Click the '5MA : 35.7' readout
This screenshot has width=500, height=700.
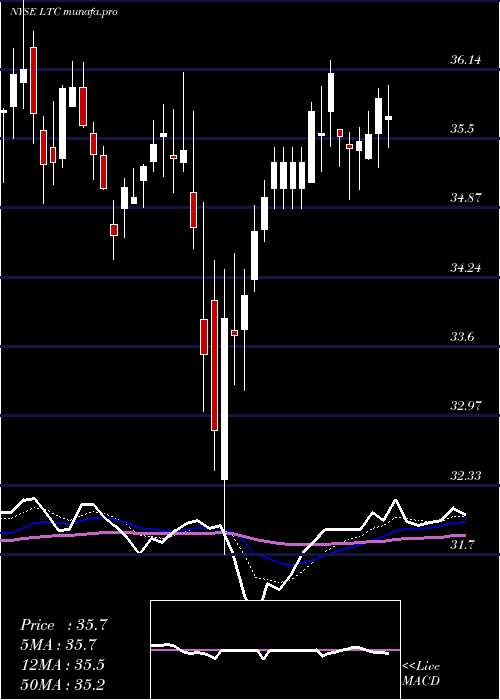[59, 645]
